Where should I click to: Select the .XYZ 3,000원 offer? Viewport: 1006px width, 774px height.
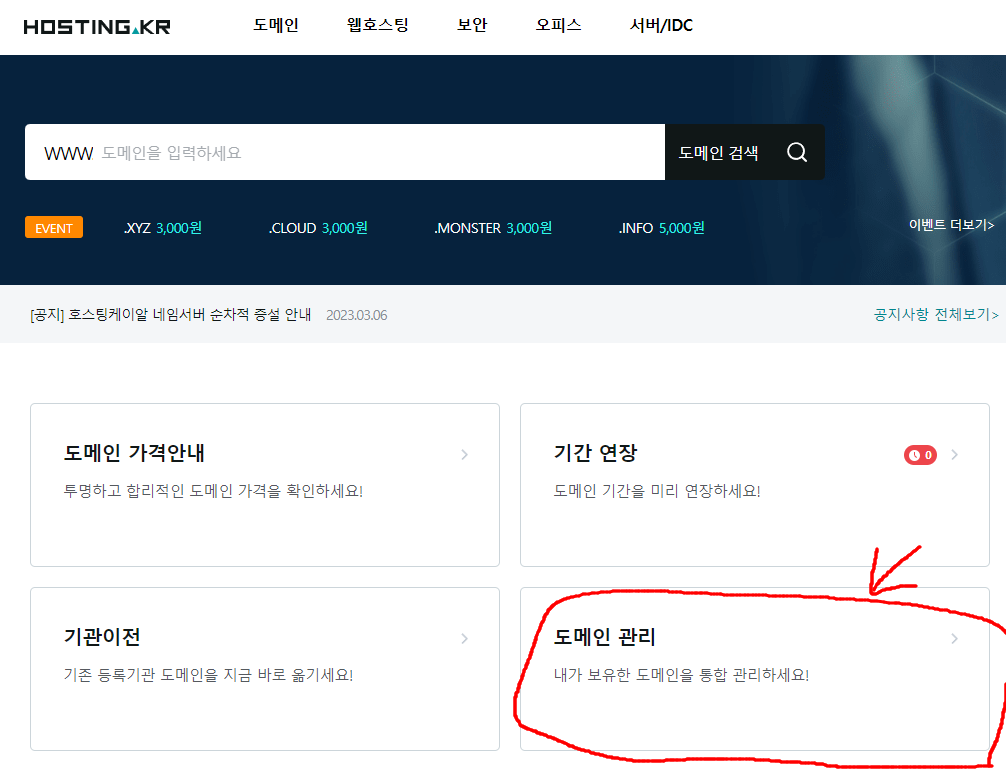click(x=163, y=228)
